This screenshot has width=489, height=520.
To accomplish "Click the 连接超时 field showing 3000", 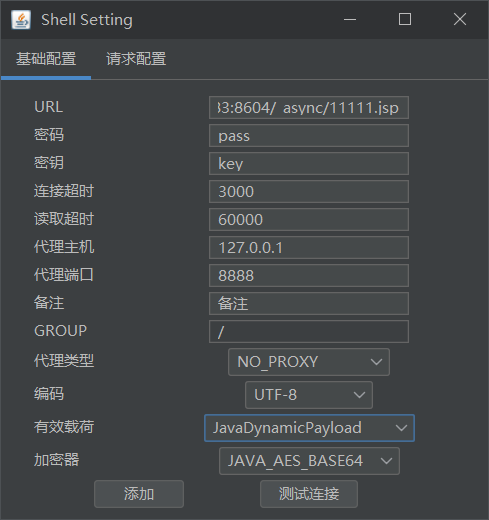I will coord(309,192).
